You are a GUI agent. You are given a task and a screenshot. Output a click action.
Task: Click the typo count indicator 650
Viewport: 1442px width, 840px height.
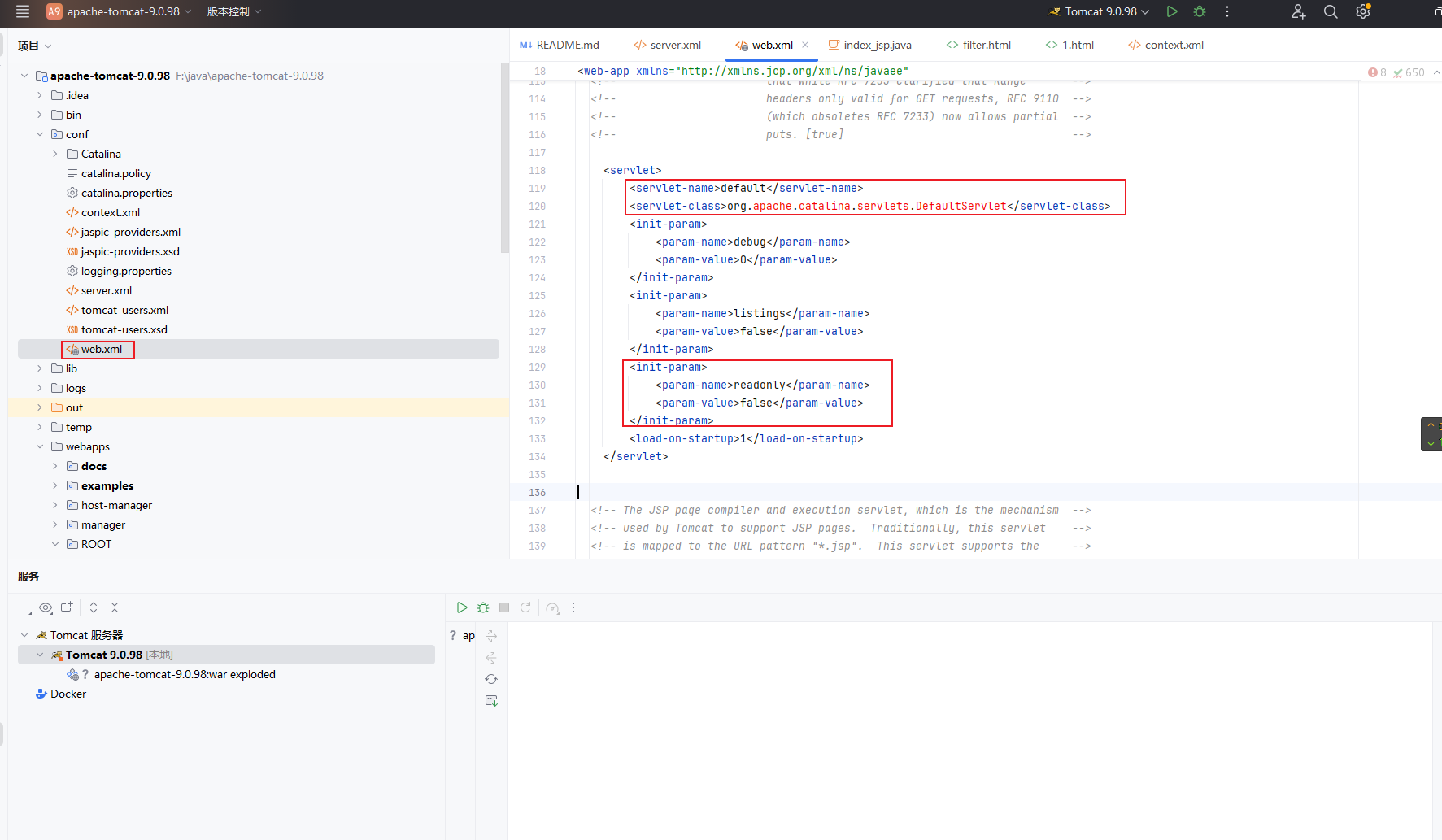click(1409, 72)
